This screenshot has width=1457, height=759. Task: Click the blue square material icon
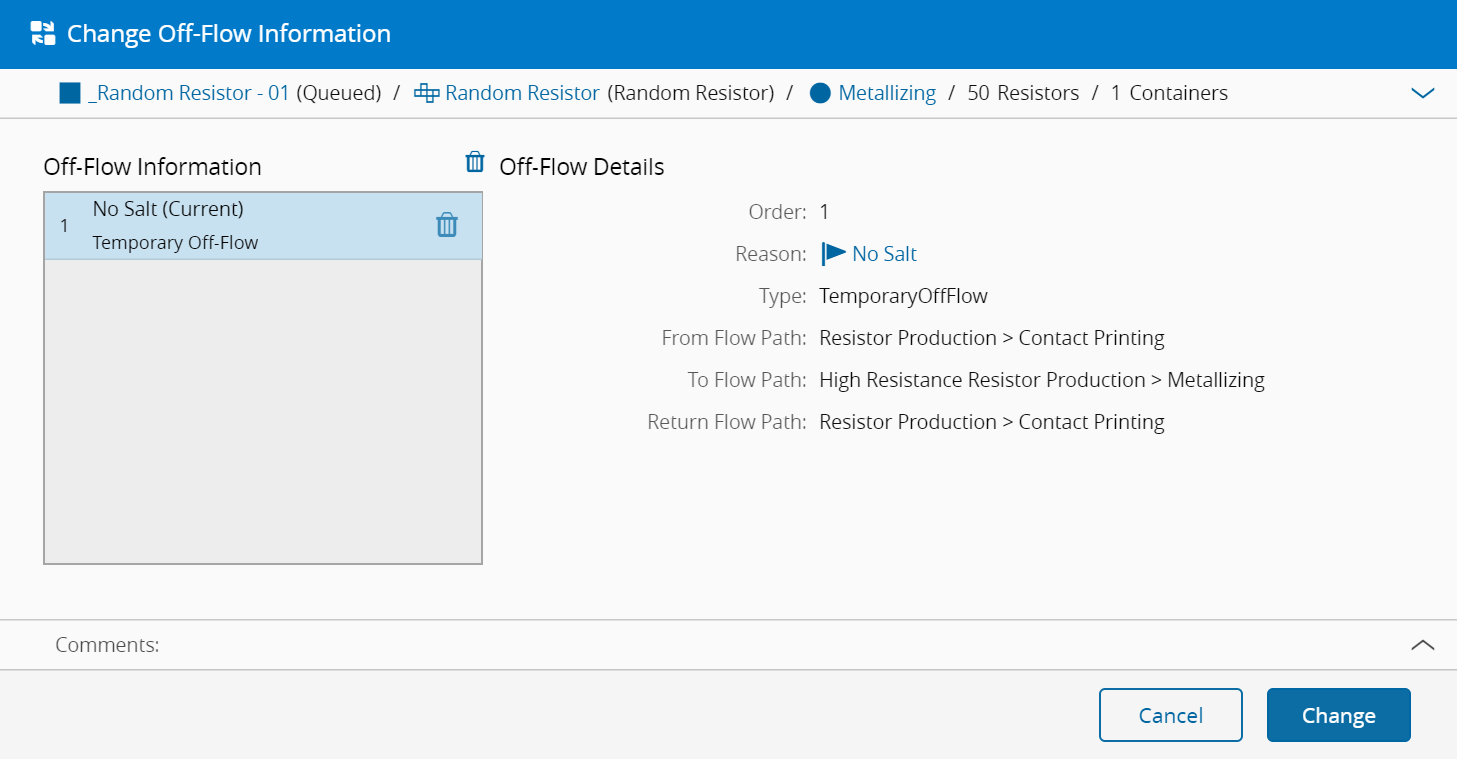(x=69, y=94)
